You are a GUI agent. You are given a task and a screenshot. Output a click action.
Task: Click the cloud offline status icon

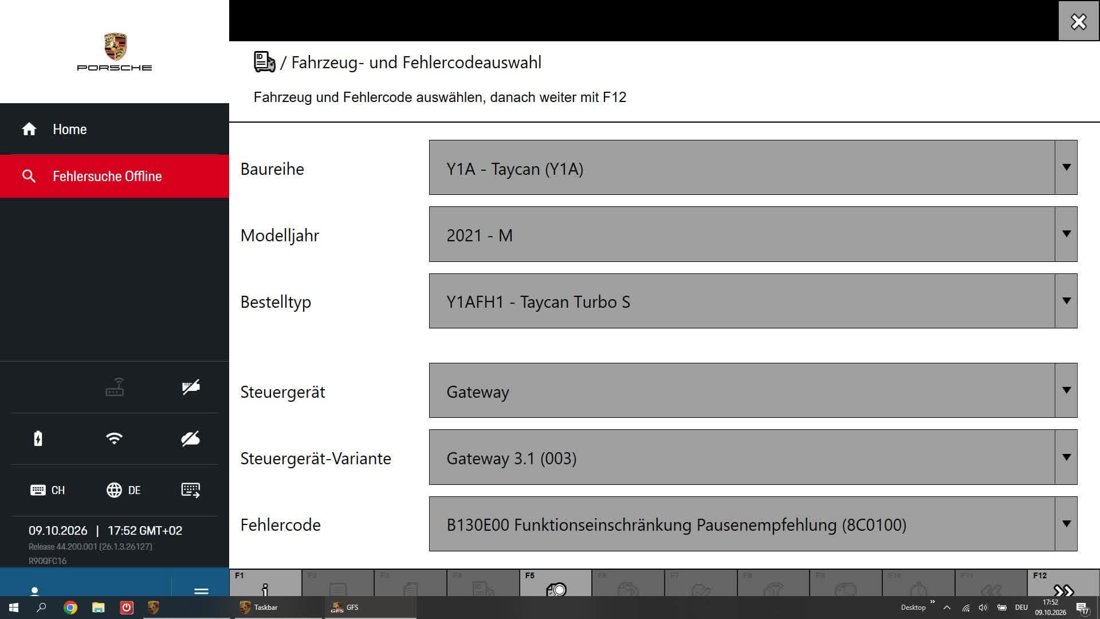(191, 439)
